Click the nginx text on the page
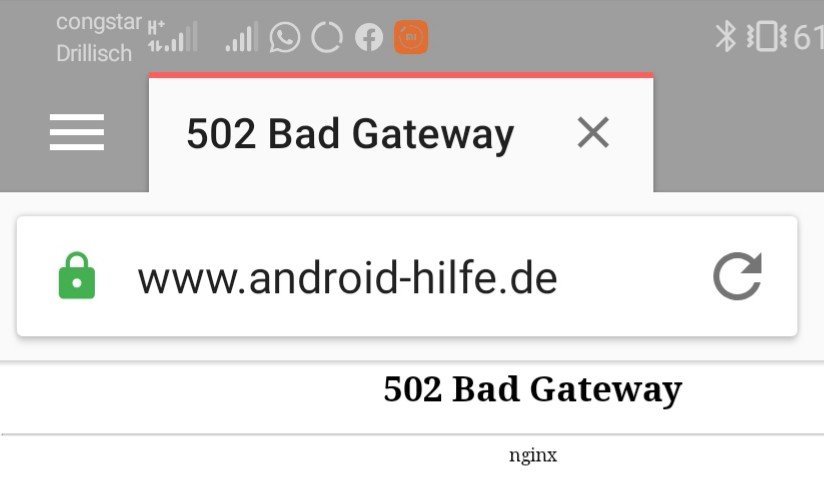Viewport: 824px width, 499px height. 533,455
